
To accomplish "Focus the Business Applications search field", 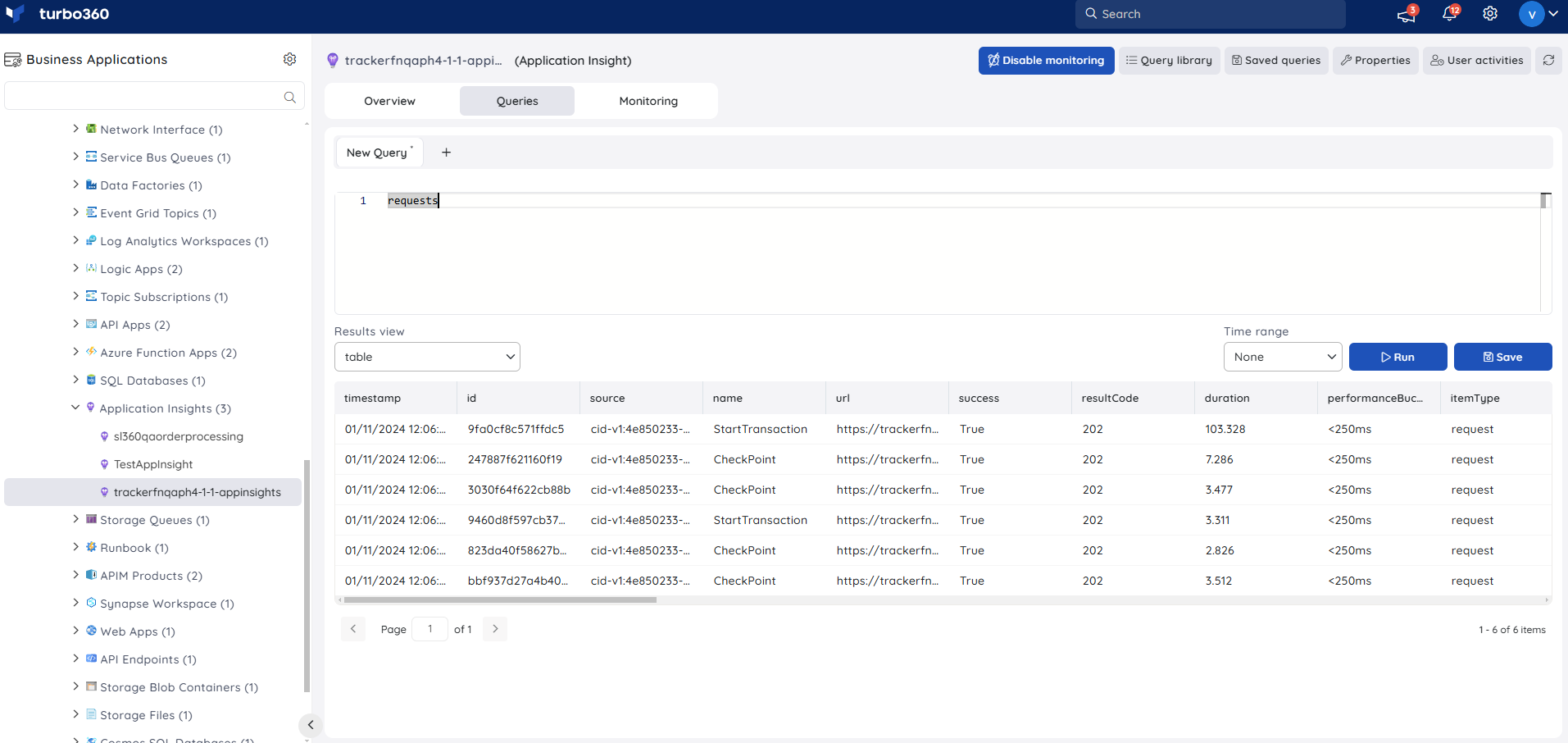I will pos(154,96).
